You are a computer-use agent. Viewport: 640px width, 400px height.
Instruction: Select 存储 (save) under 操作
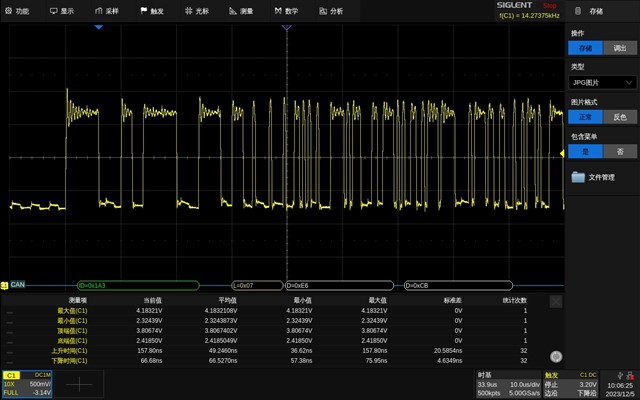585,48
